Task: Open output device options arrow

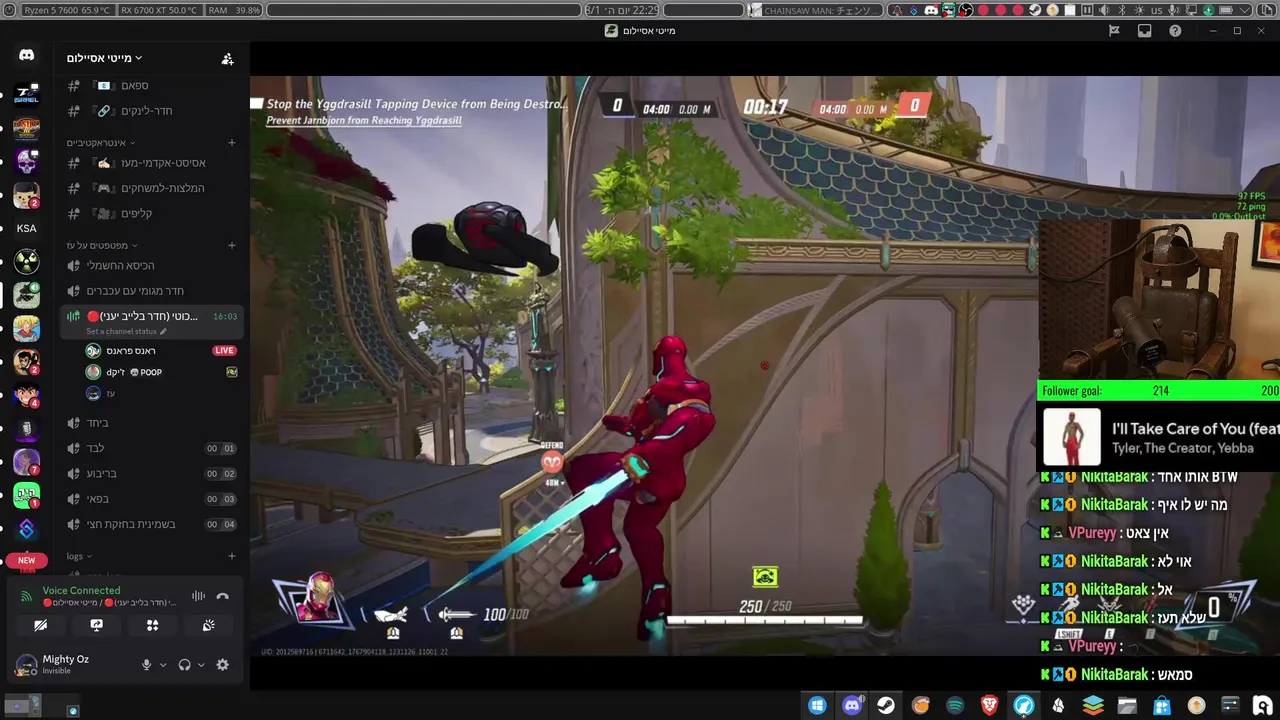Action: (201, 665)
